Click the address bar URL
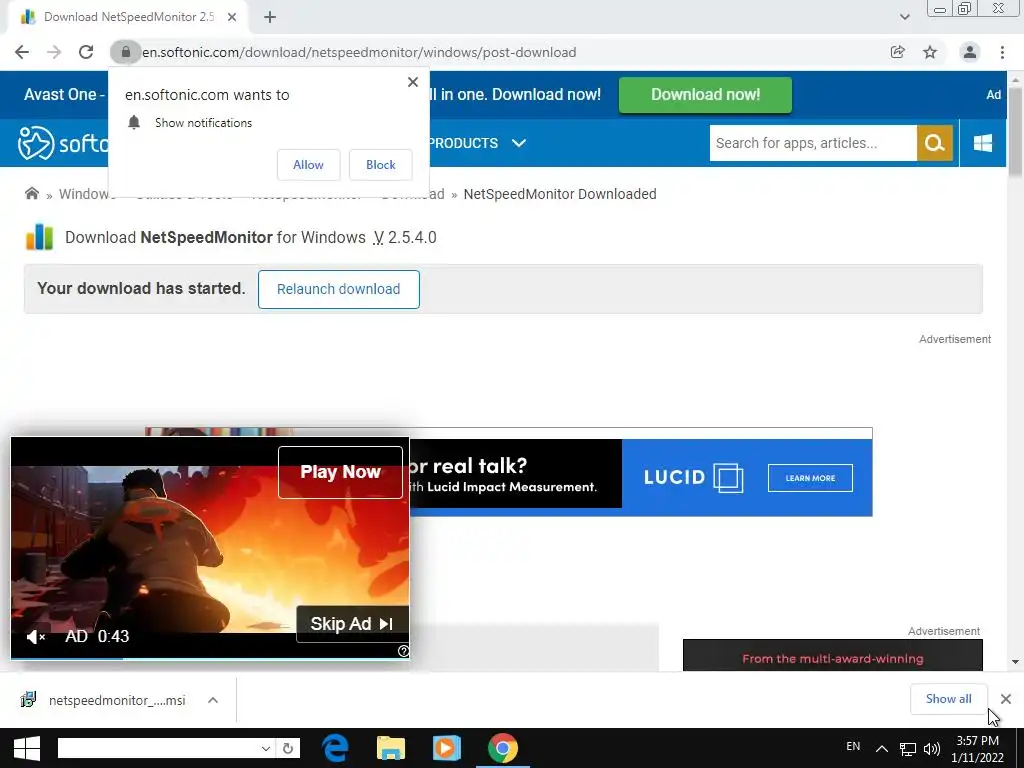This screenshot has height=768, width=1024. [359, 52]
